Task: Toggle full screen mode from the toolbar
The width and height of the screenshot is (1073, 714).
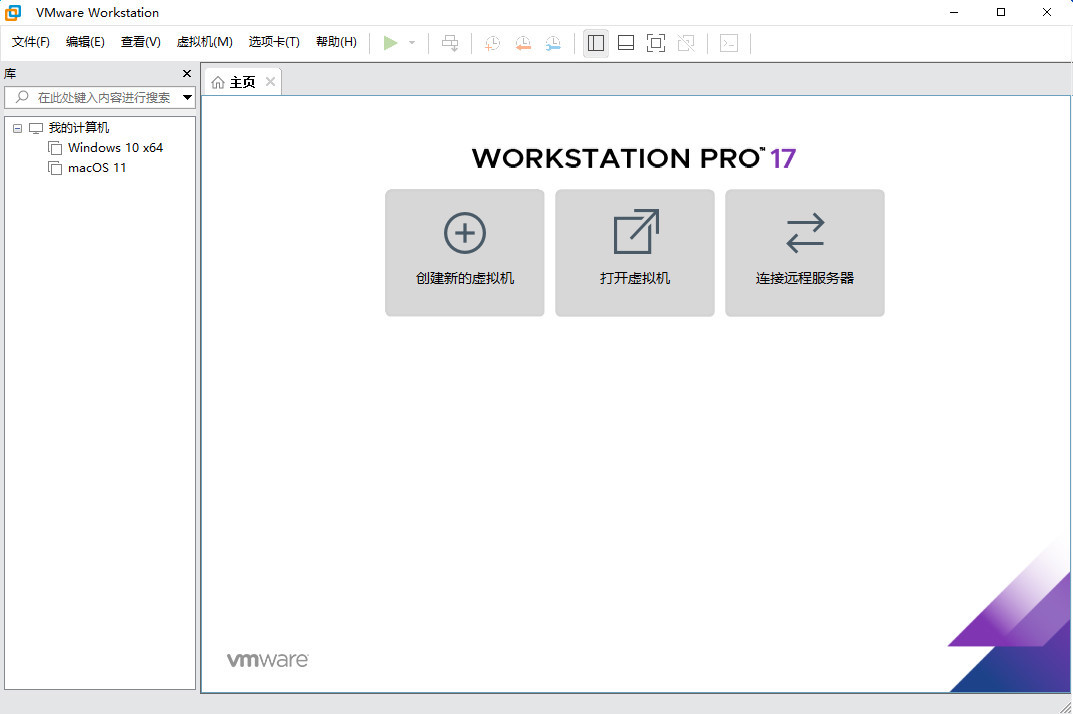Action: click(656, 43)
